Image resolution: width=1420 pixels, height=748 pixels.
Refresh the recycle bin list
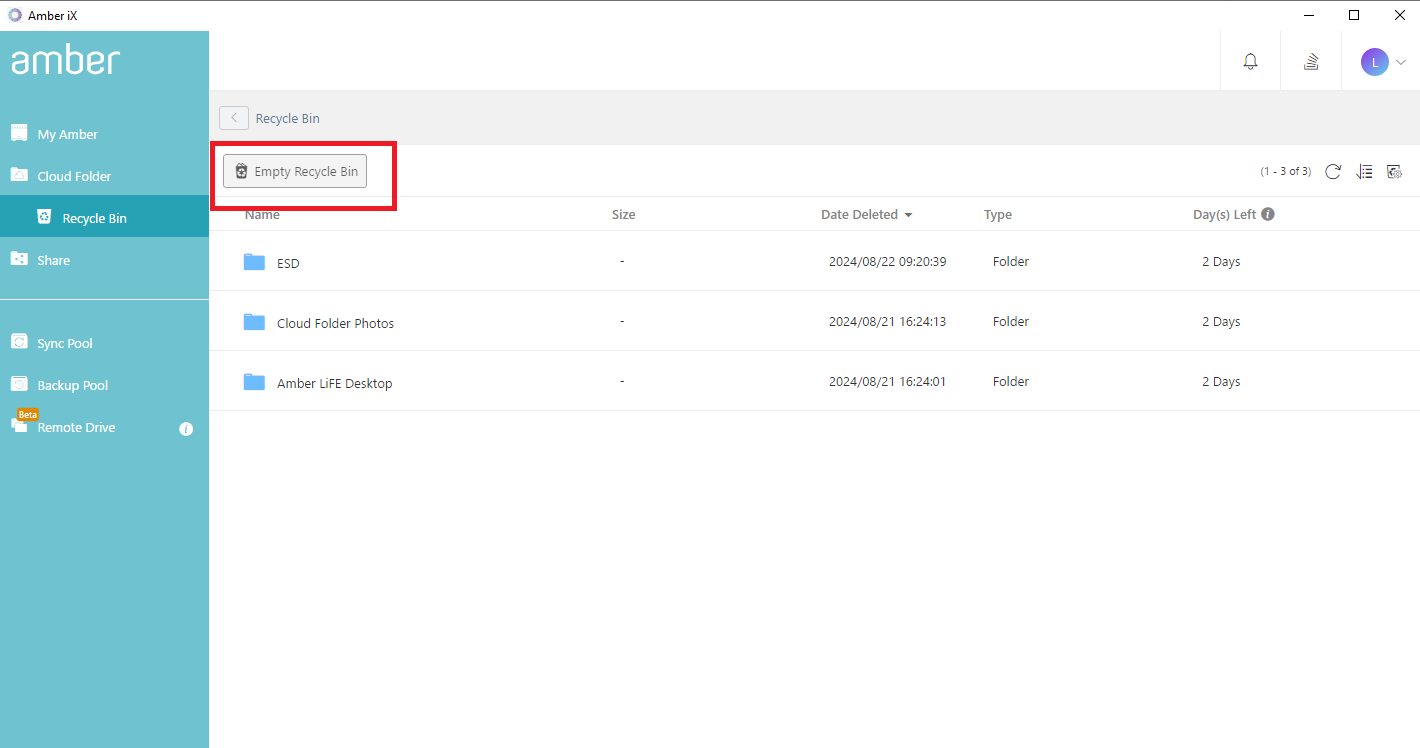pyautogui.click(x=1333, y=172)
